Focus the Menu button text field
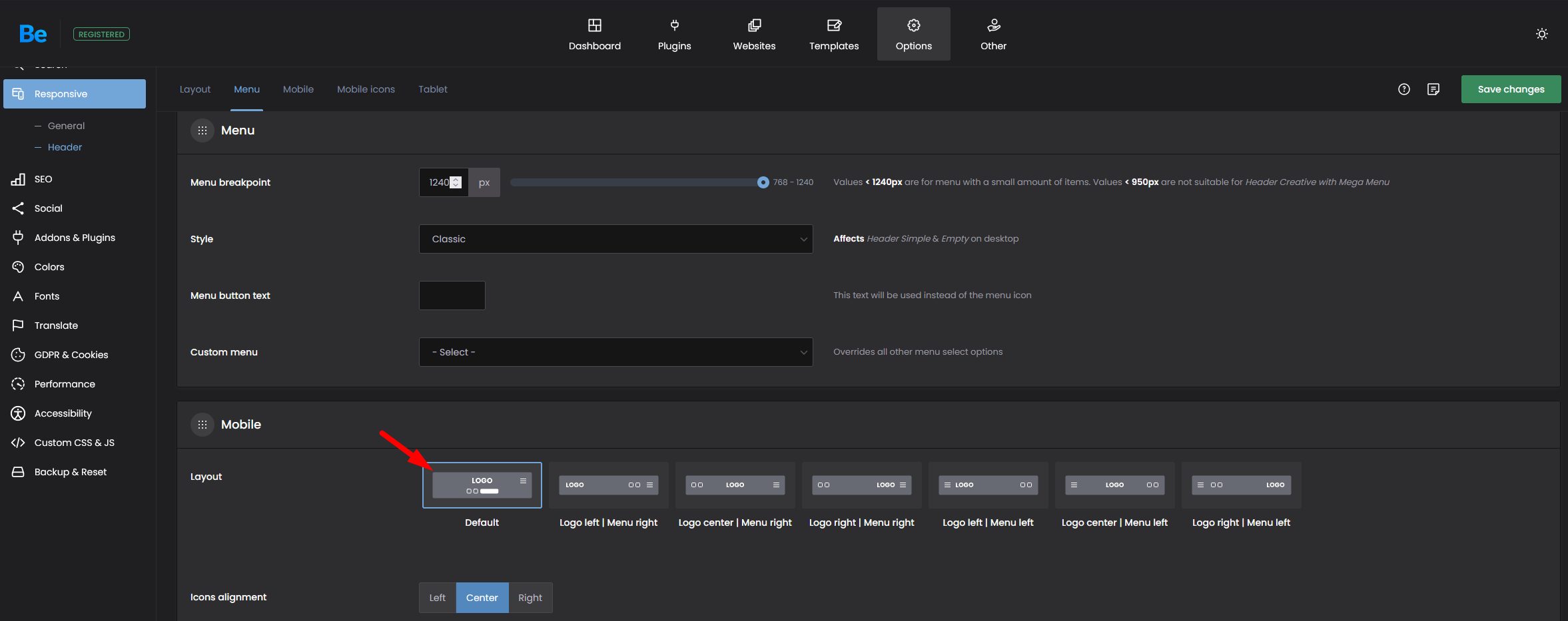This screenshot has height=621, width=1568. (452, 296)
